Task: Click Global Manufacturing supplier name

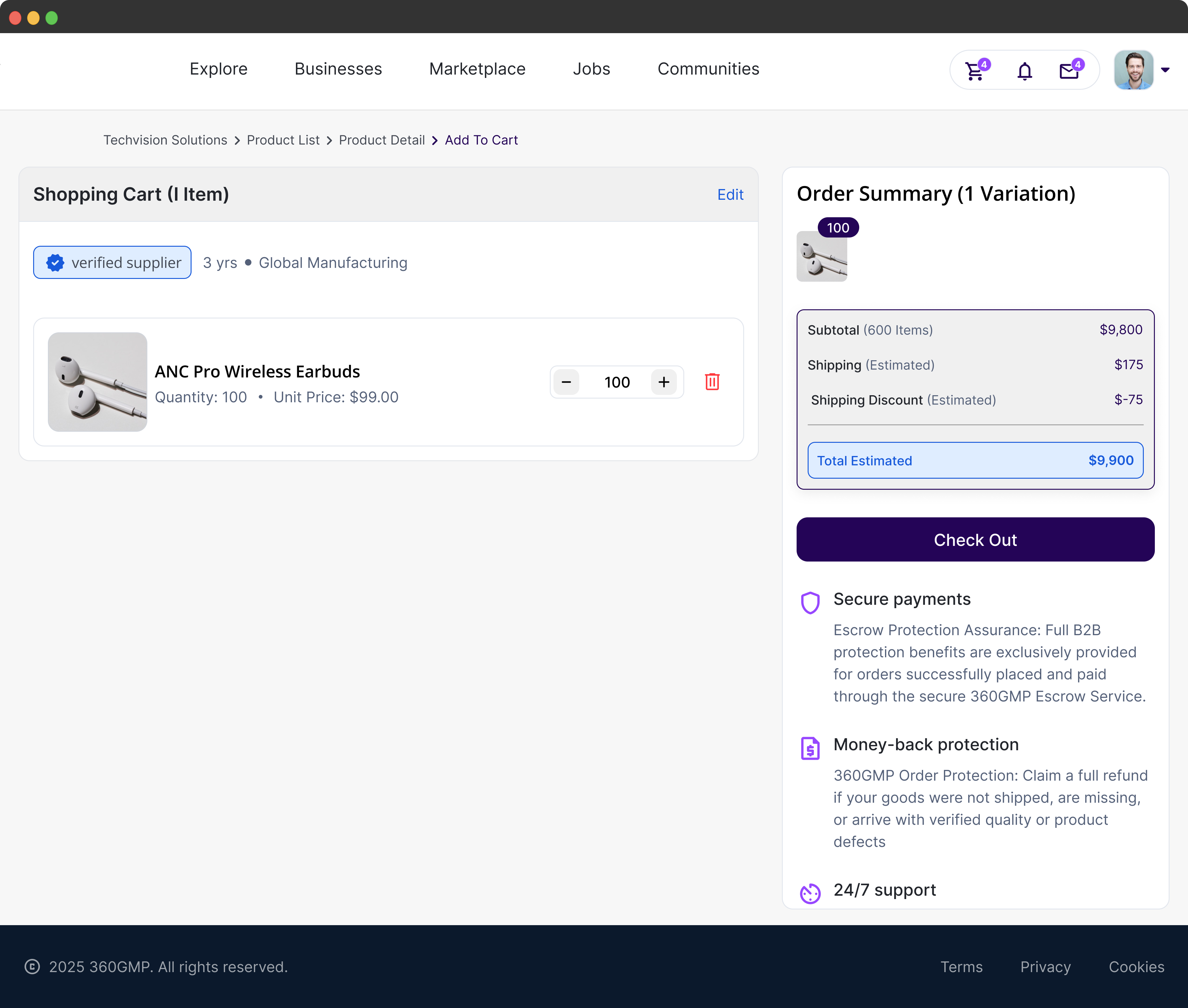Action: [x=333, y=262]
